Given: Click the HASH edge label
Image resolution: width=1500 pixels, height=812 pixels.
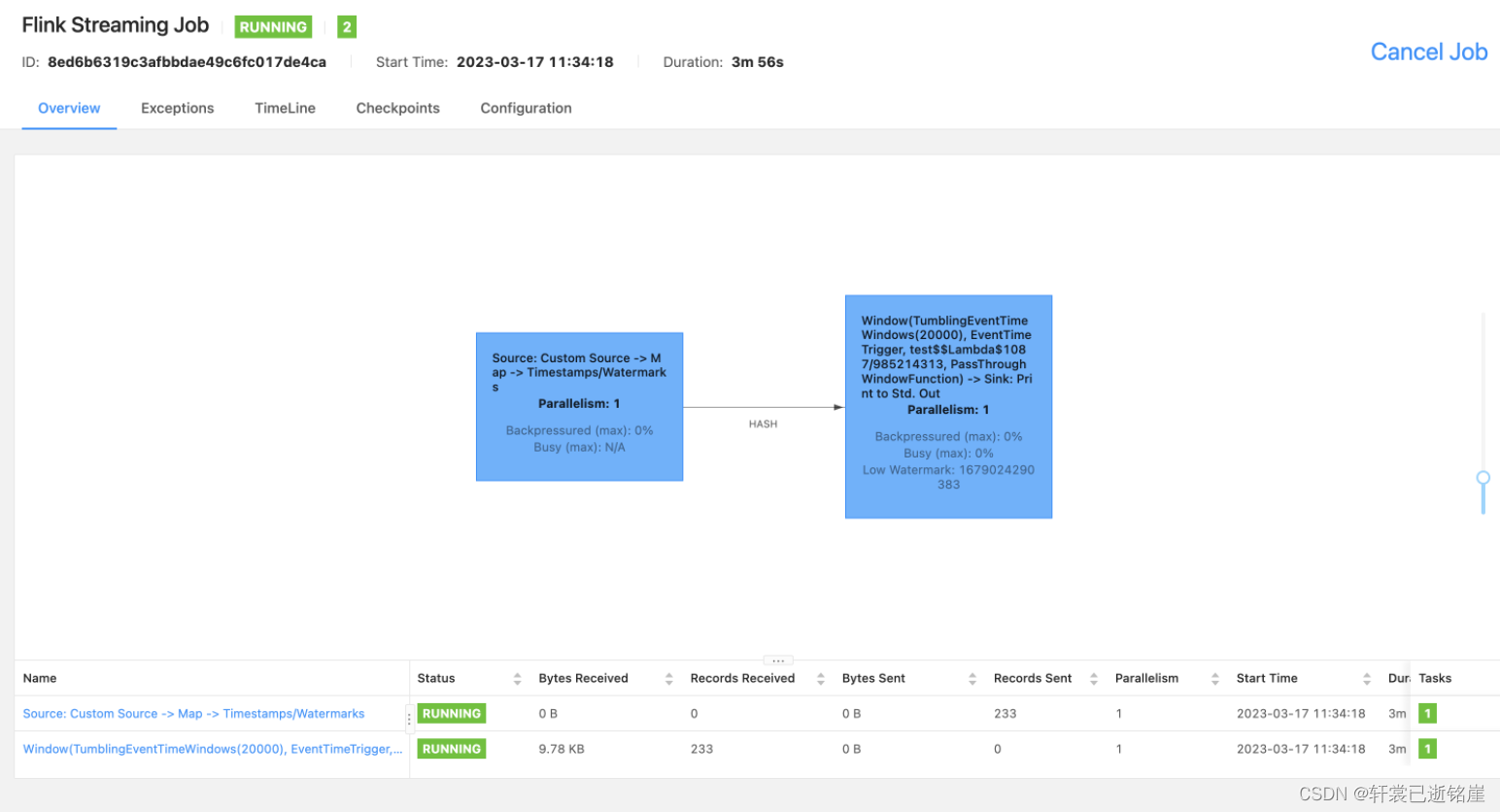Looking at the screenshot, I should click(x=763, y=424).
